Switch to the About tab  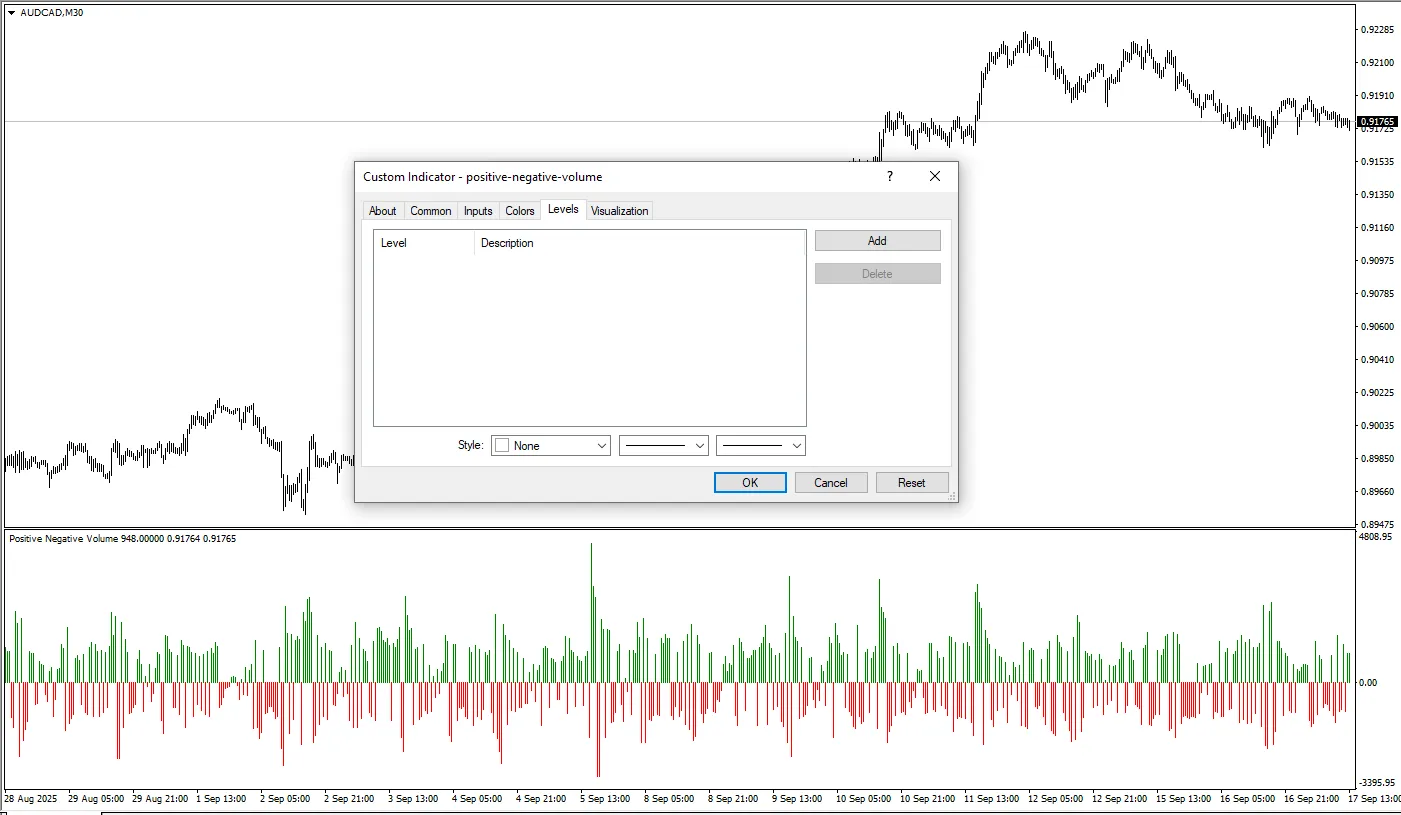click(x=382, y=211)
